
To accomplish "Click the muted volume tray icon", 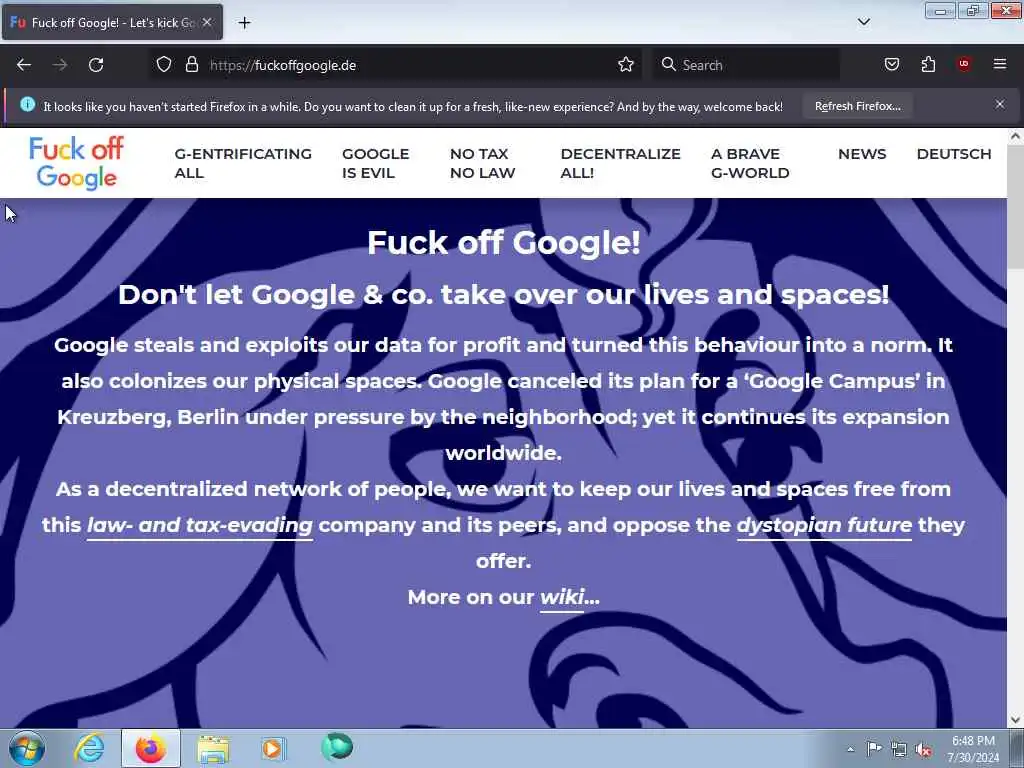I will click(923, 750).
